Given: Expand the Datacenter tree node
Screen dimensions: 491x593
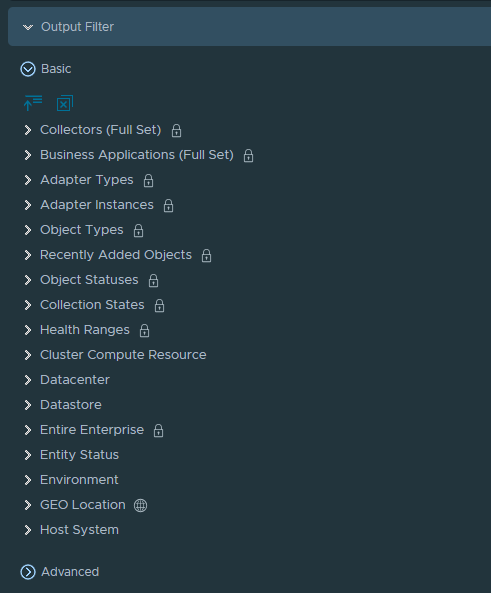Looking at the screenshot, I should [28, 380].
